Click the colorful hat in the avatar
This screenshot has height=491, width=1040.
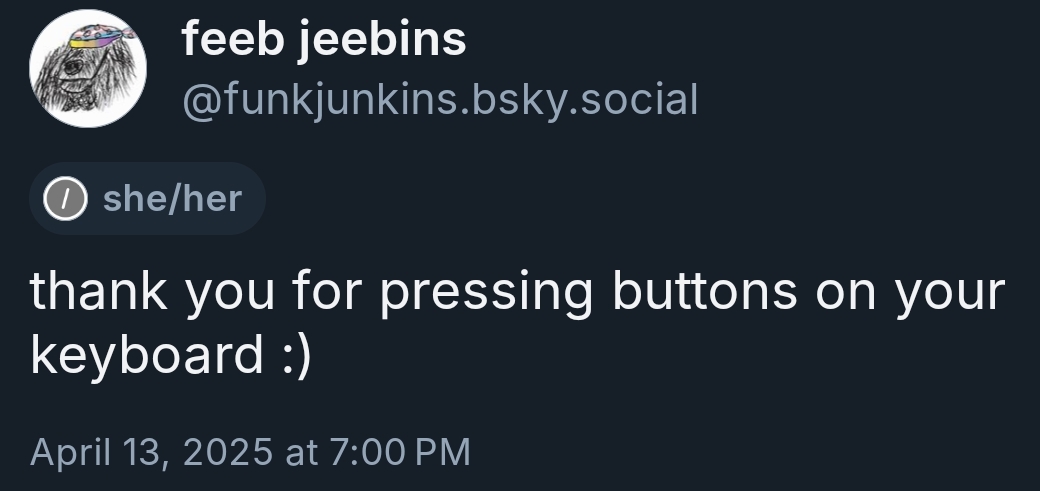(95, 35)
